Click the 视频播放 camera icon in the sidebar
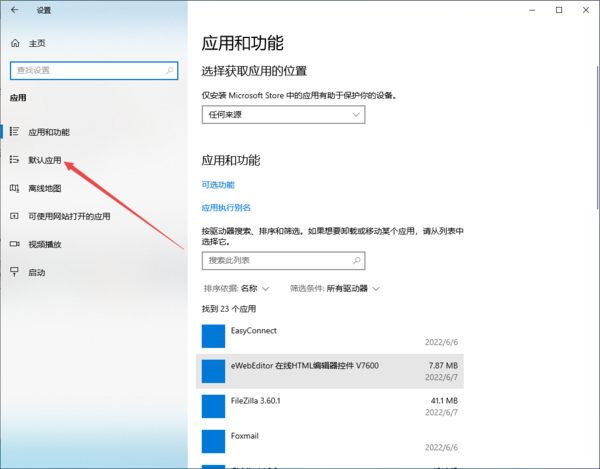 (14, 244)
